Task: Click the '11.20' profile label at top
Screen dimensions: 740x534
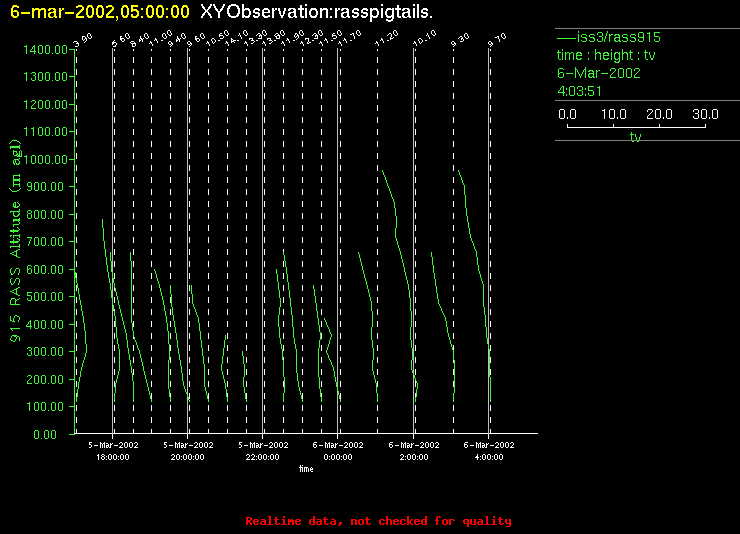Action: point(387,39)
